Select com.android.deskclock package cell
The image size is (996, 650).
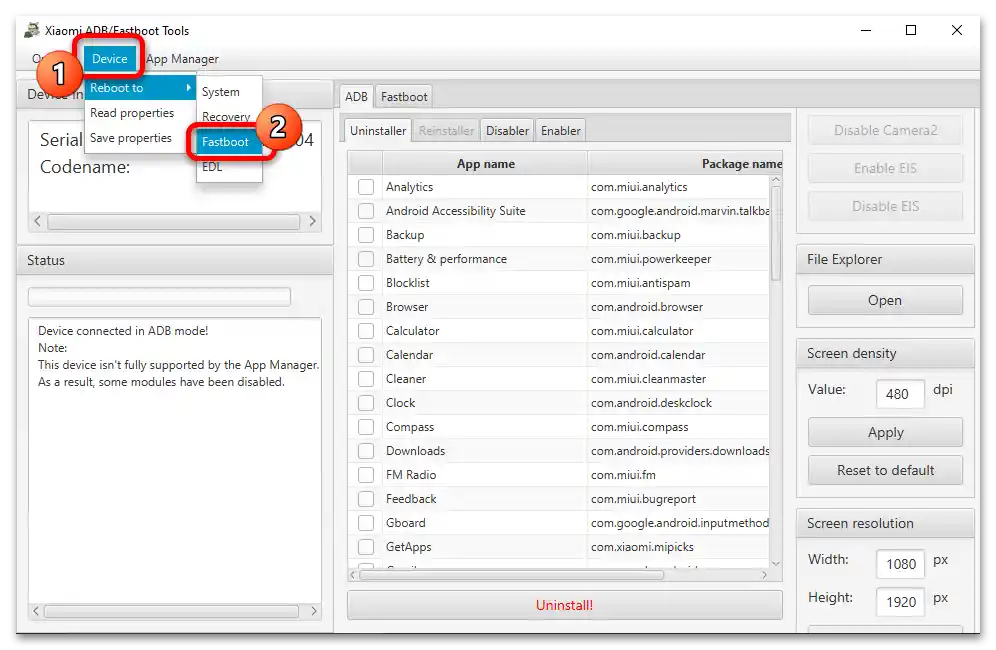click(x=678, y=403)
